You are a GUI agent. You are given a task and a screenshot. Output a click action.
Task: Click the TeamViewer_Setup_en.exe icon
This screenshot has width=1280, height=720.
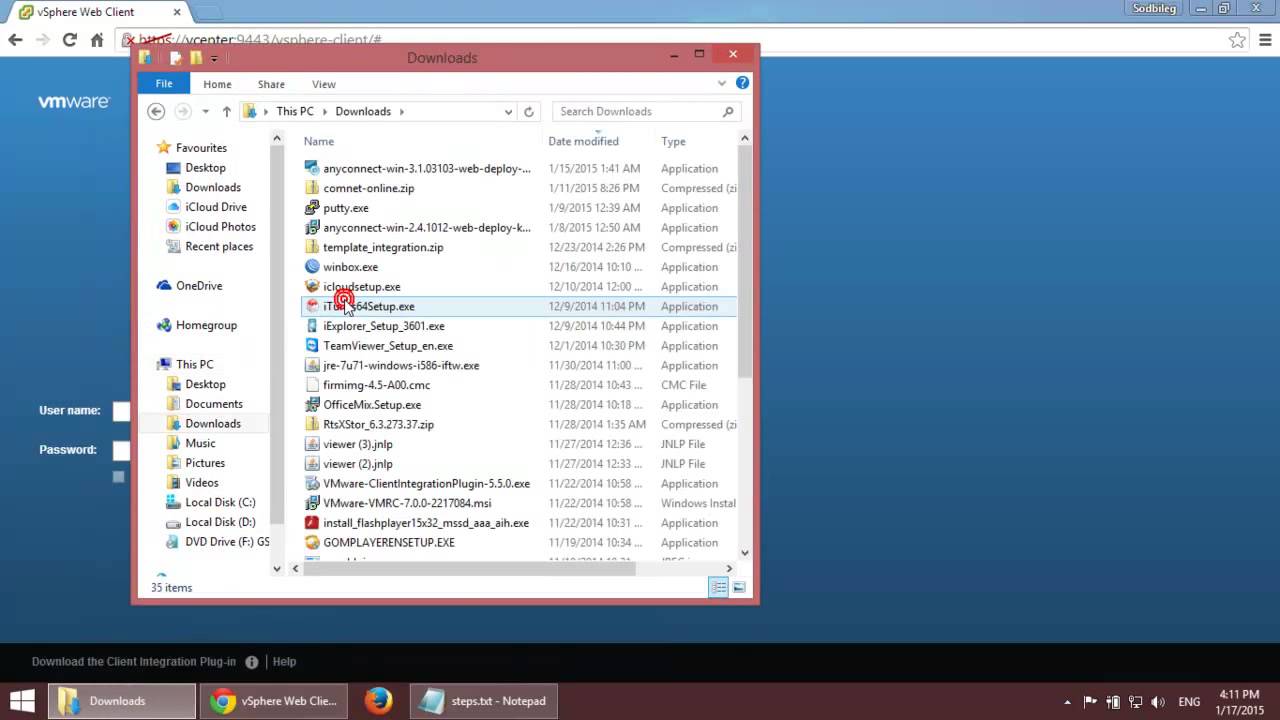pos(312,346)
